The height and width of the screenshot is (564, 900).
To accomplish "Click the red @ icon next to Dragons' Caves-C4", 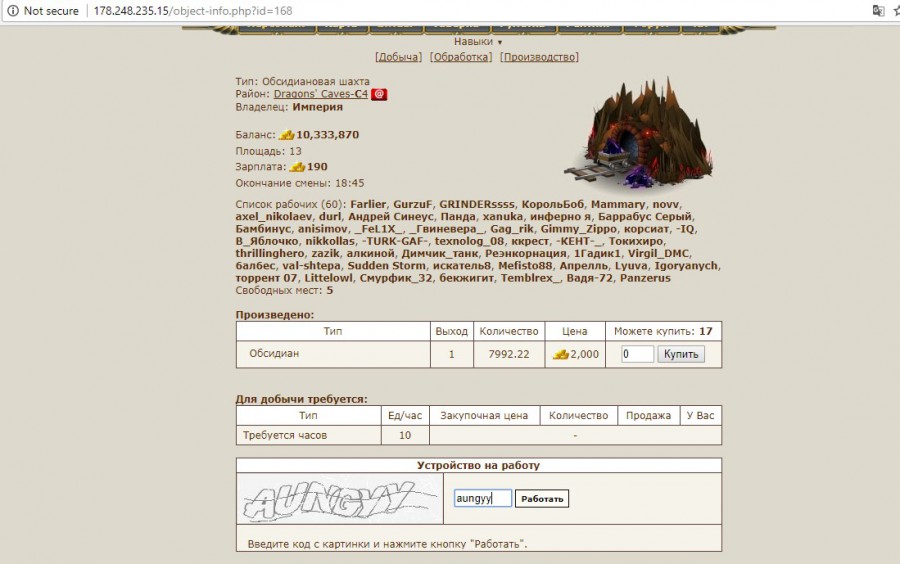I will click(379, 94).
